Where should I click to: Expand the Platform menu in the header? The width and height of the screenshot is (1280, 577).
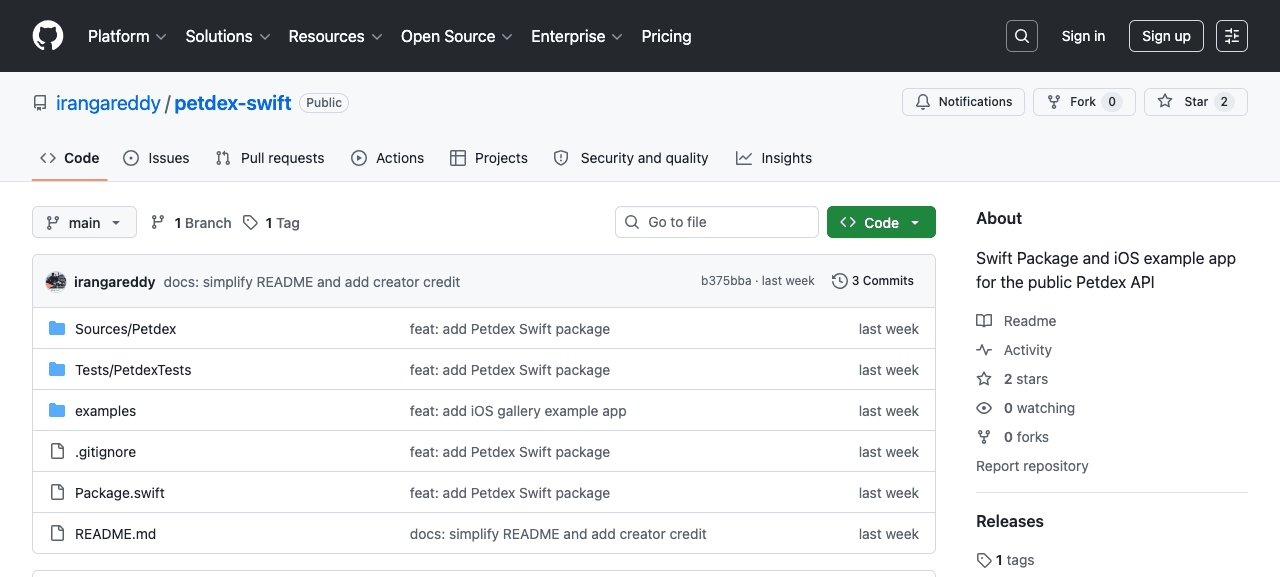tap(127, 36)
